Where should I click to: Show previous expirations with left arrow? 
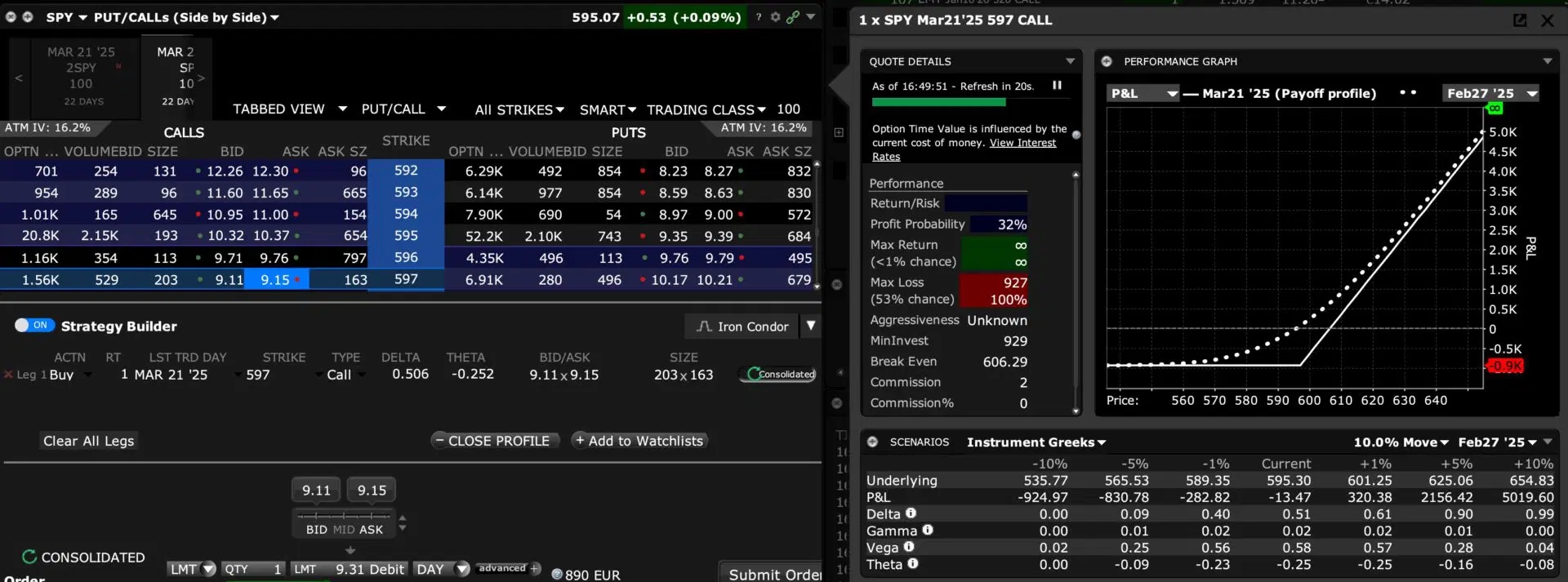(19, 78)
